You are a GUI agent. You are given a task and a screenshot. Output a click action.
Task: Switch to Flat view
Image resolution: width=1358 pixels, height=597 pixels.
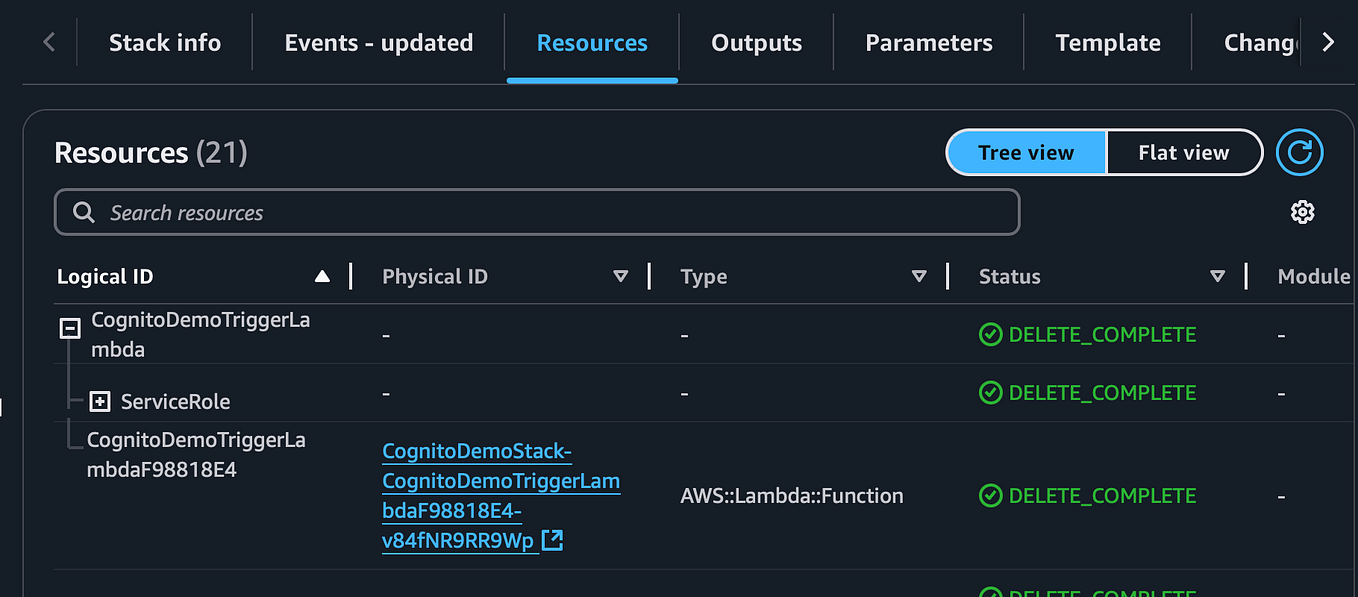(x=1184, y=152)
